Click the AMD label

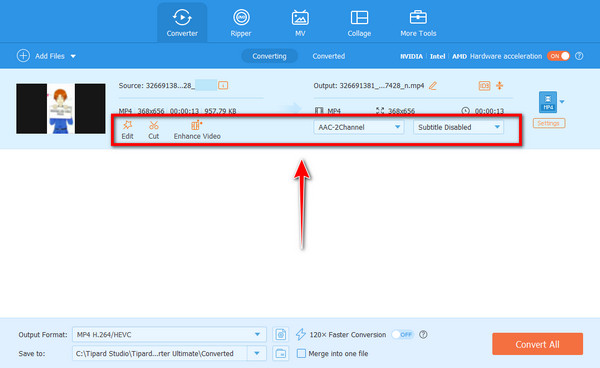[459, 56]
